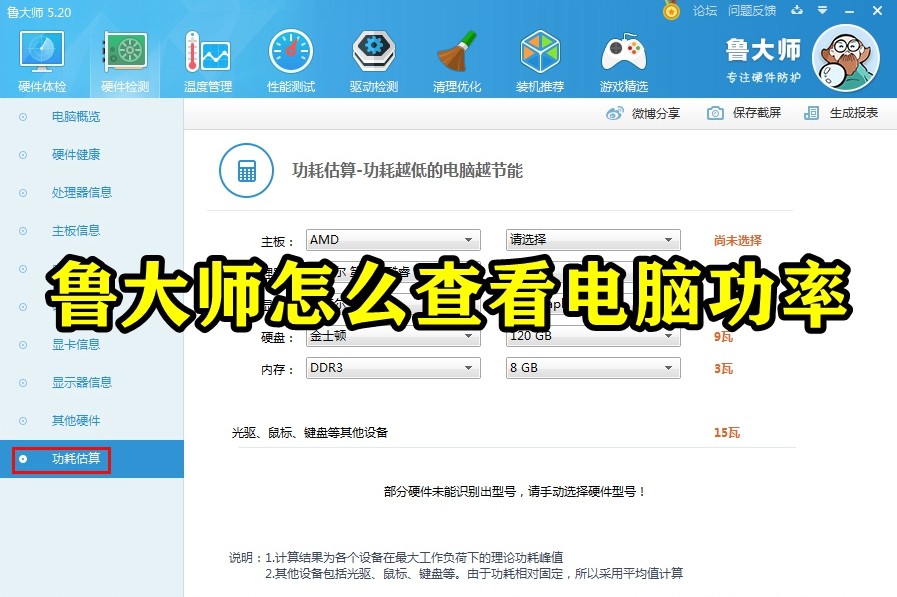Open 游戏精选 gamepad icon
Viewport: 897px width, 597px height.
point(624,53)
